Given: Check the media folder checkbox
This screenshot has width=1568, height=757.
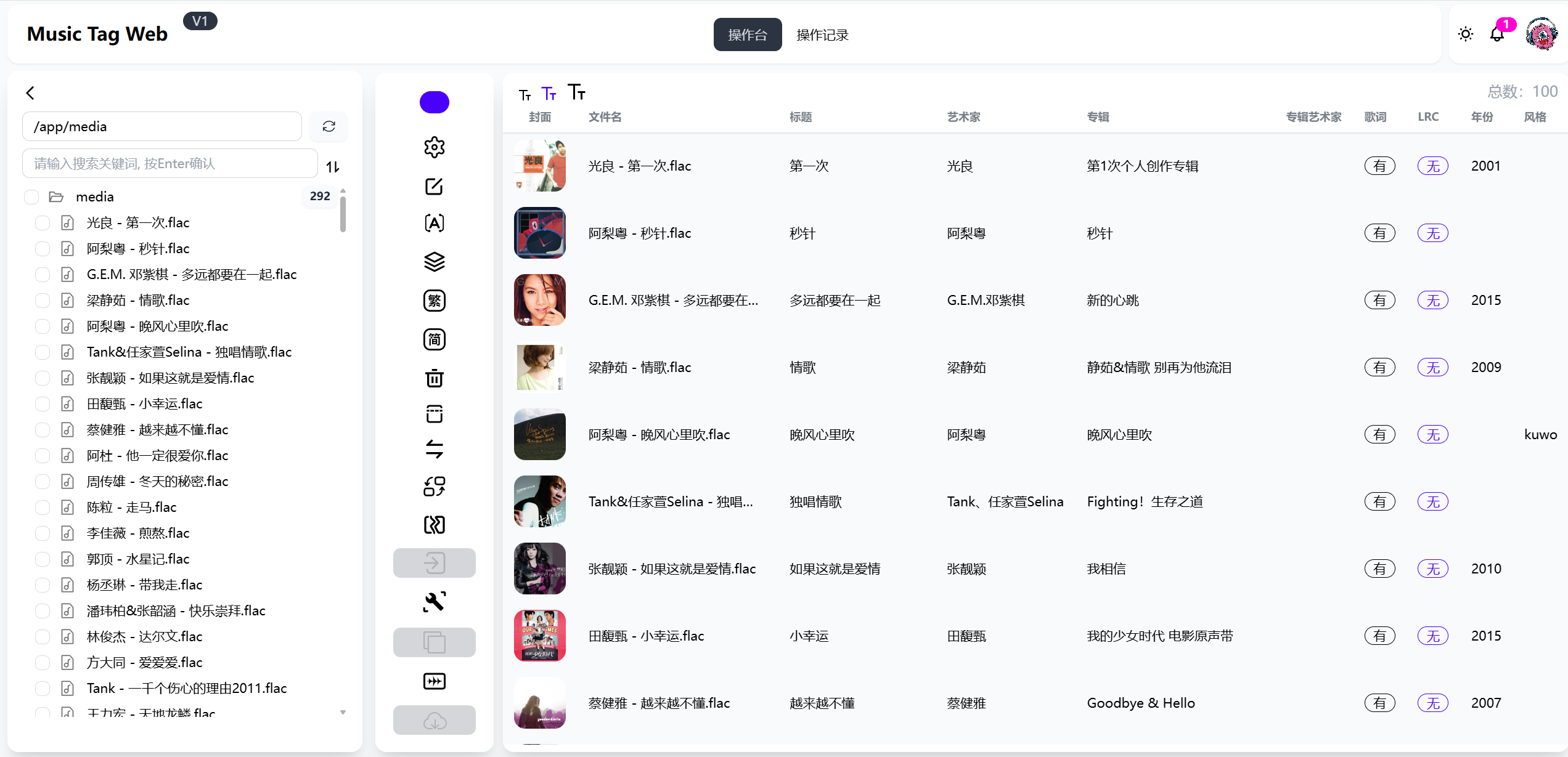Looking at the screenshot, I should pyautogui.click(x=31, y=196).
